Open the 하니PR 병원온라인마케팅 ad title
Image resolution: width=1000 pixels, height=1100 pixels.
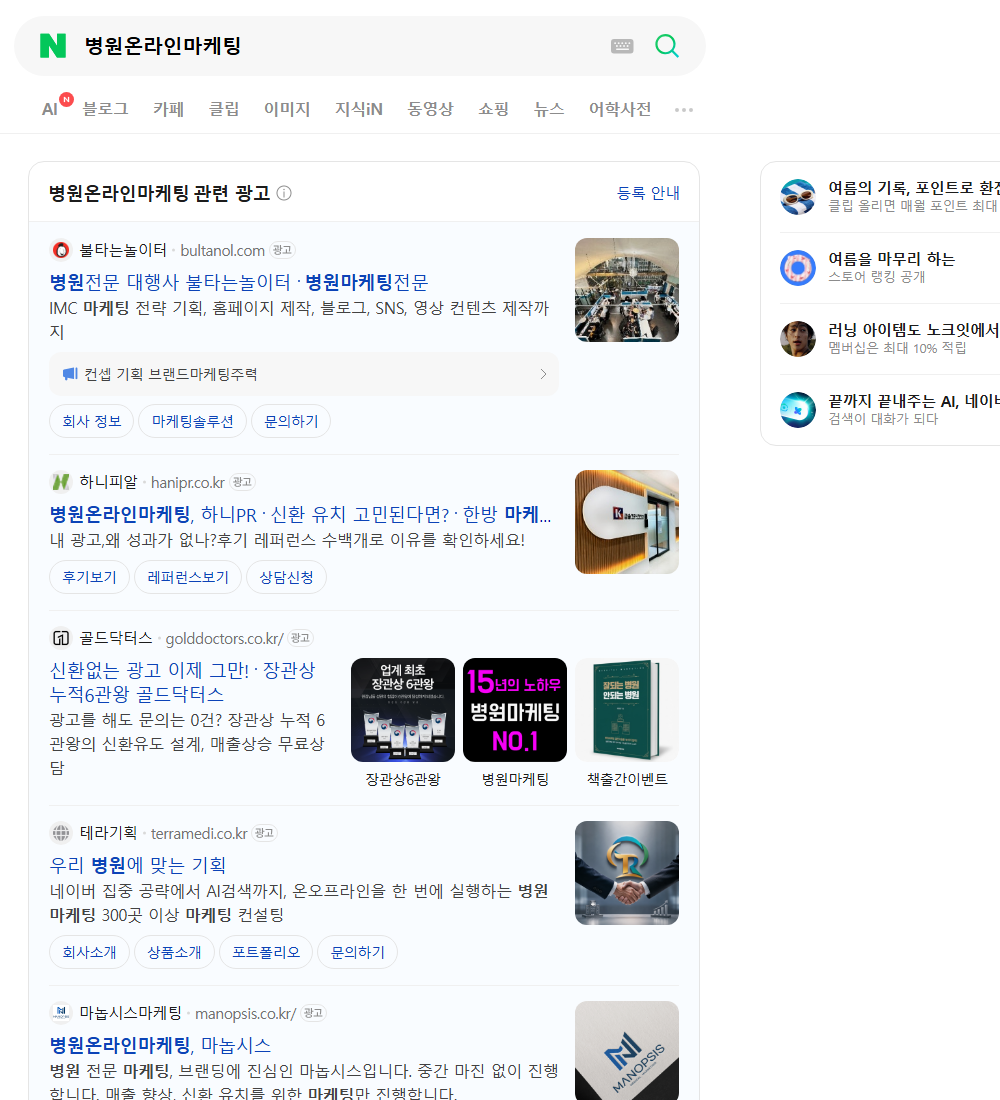click(300, 514)
